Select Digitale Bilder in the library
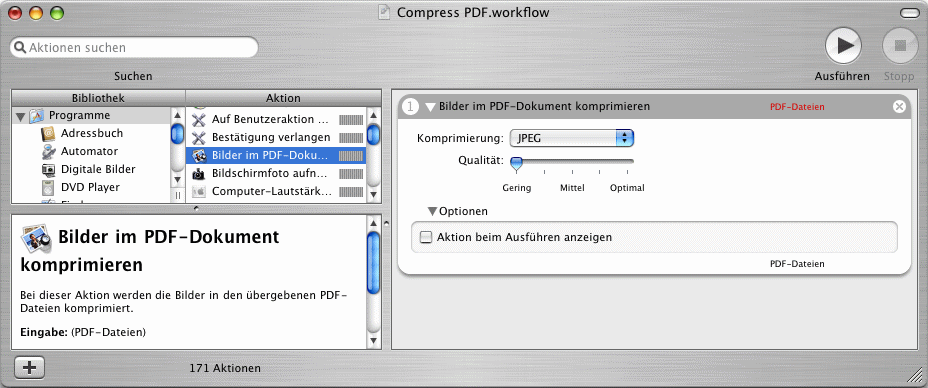 (x=98, y=169)
